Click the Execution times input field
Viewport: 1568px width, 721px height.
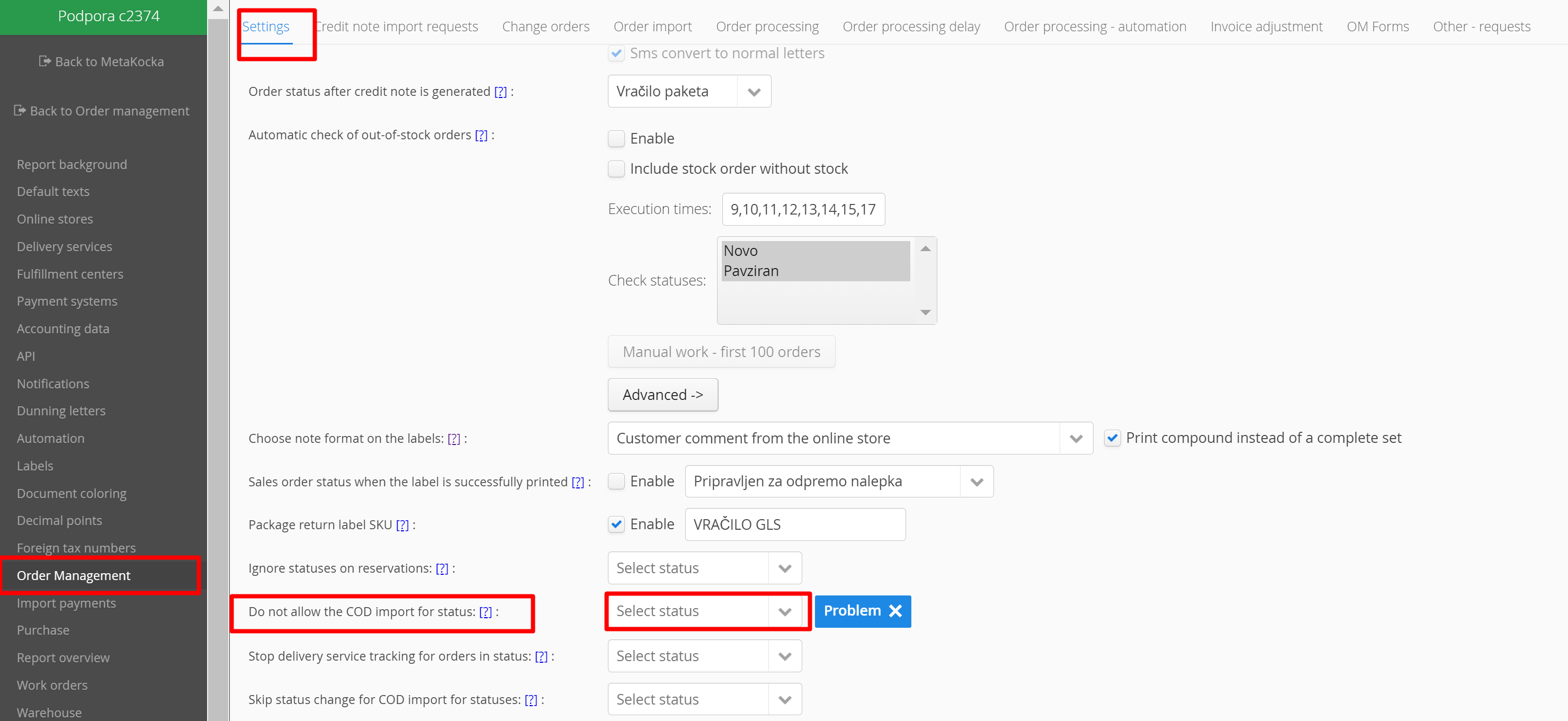pyautogui.click(x=803, y=209)
